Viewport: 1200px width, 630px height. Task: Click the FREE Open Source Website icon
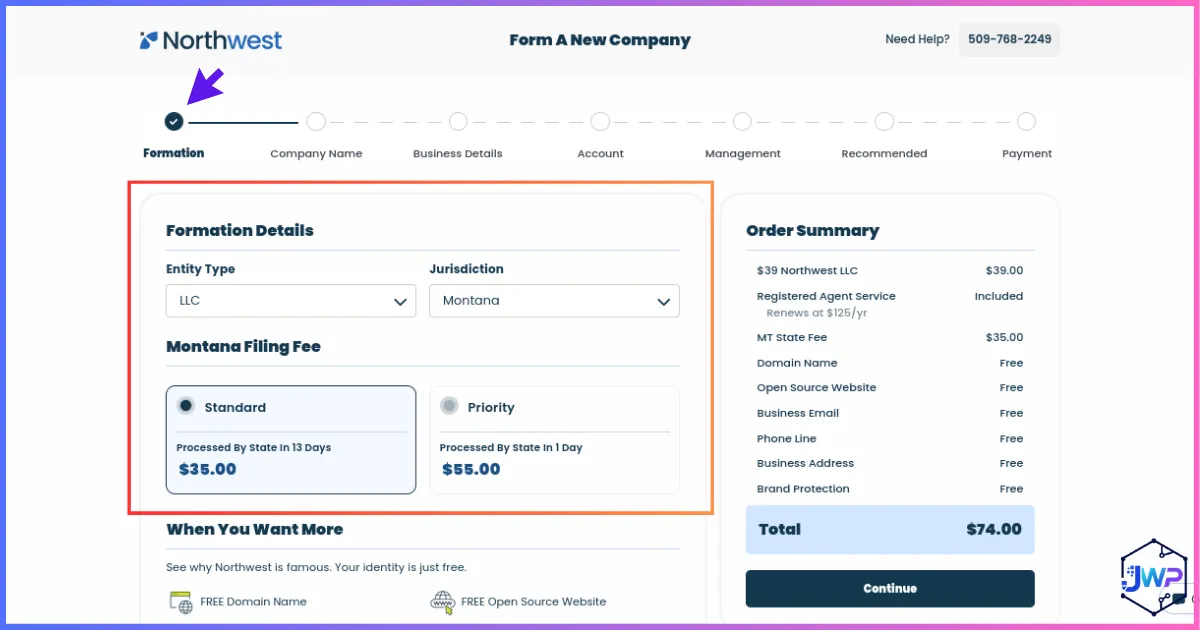click(442, 602)
